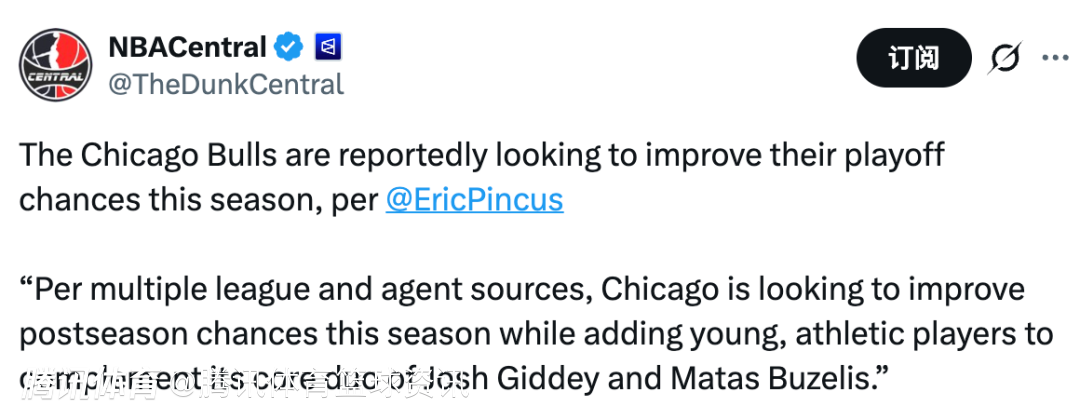Click the blue verified checkmark badge
Viewport: 1080px width, 419px height.
290,46
